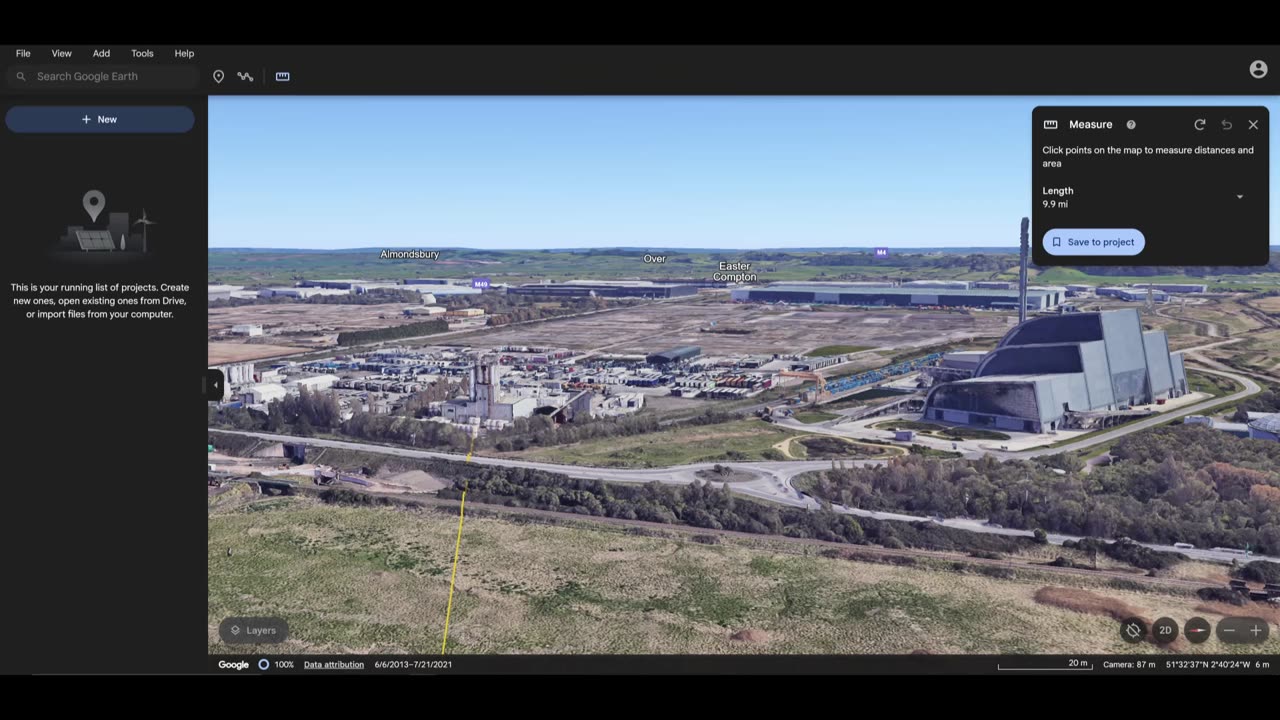This screenshot has height=720, width=1280.
Task: Open the View menu
Action: click(61, 53)
